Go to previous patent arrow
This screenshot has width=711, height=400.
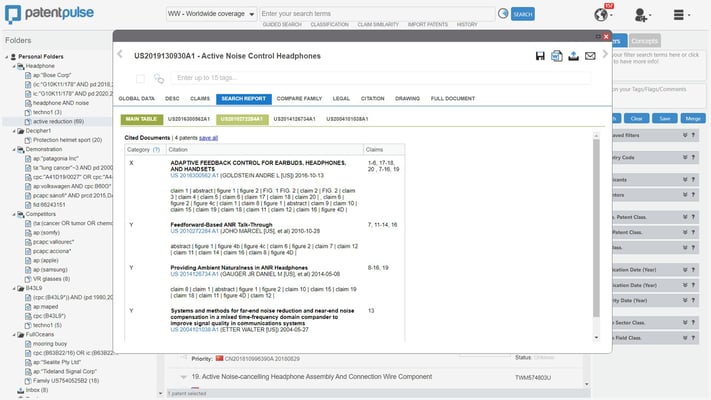pyautogui.click(x=120, y=54)
